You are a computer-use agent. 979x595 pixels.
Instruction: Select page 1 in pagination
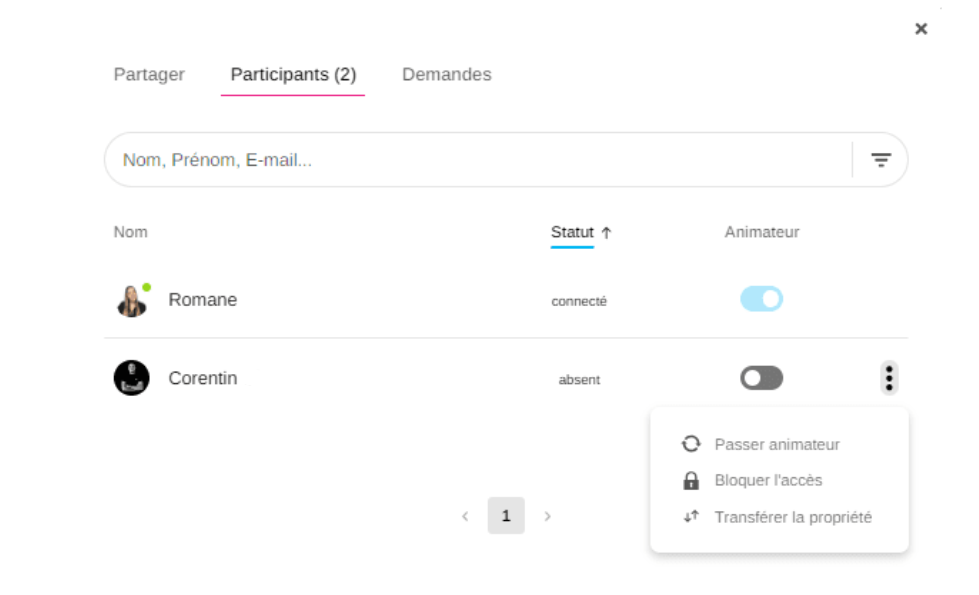[x=506, y=516]
